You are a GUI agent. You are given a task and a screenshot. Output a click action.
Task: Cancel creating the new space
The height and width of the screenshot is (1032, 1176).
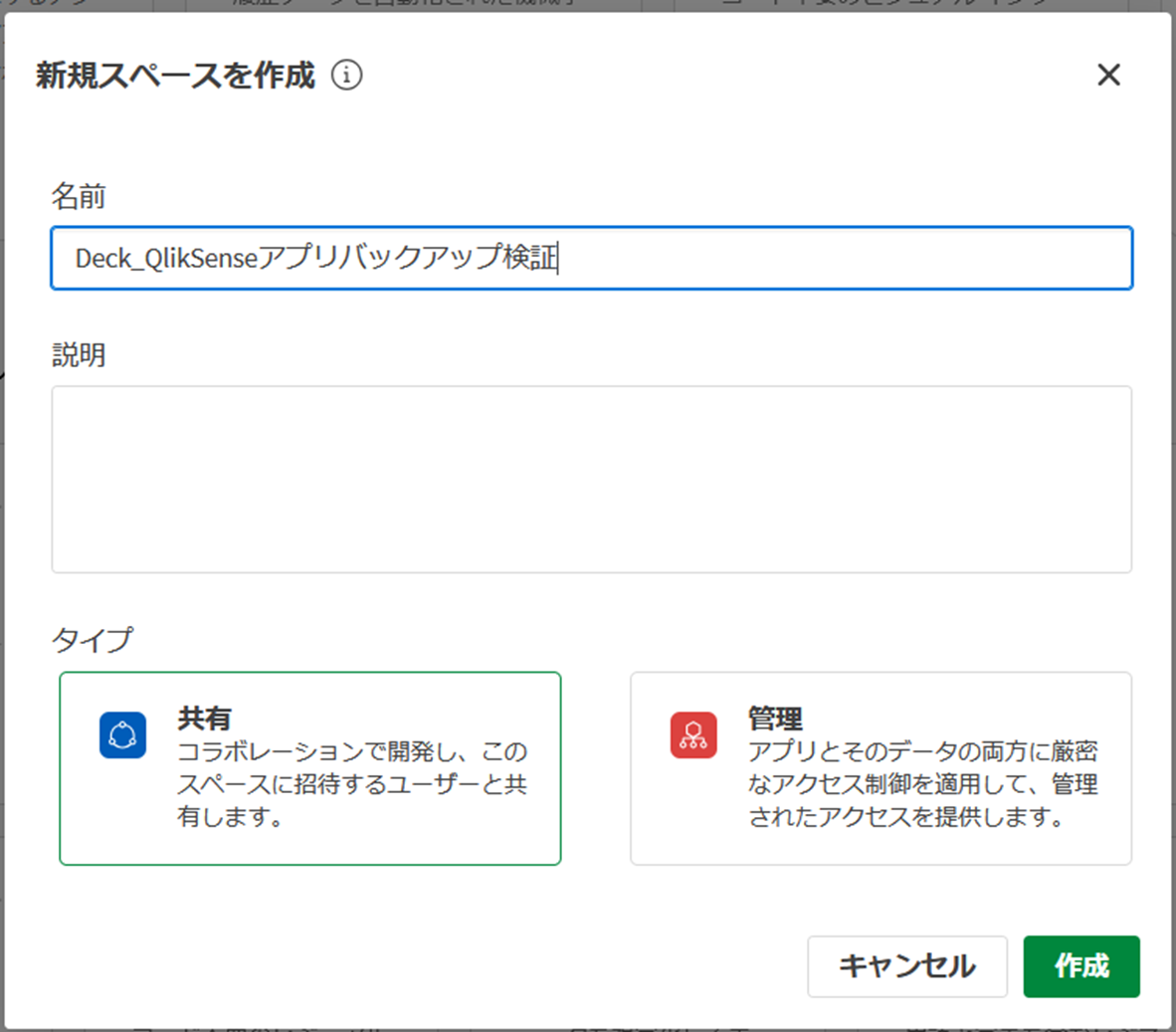click(x=906, y=966)
